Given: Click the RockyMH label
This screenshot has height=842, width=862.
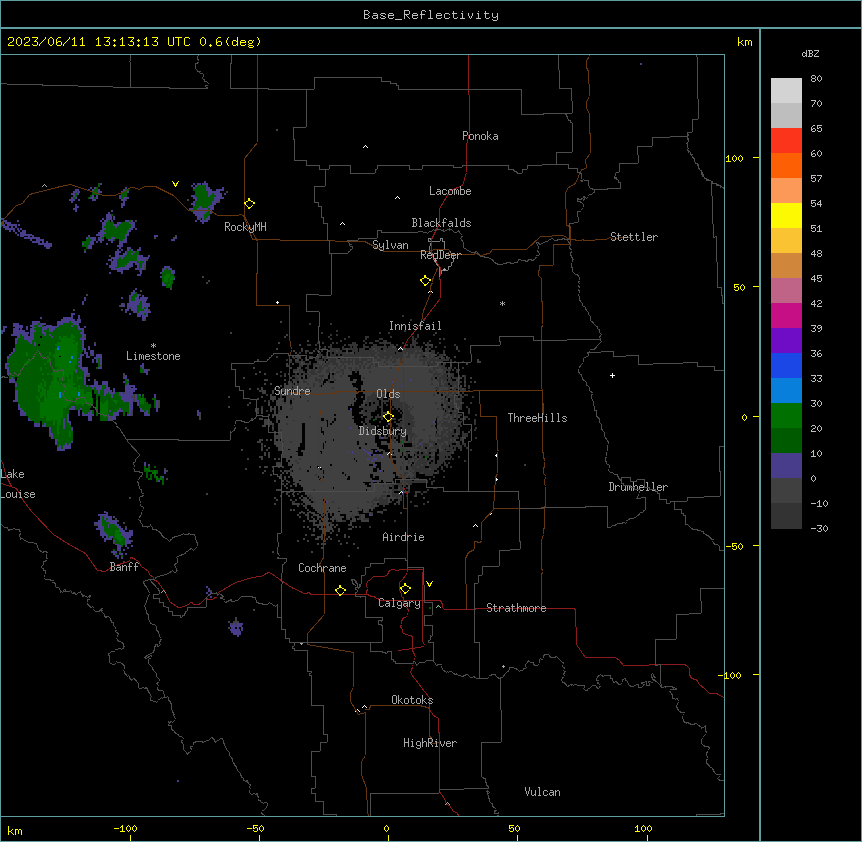Looking at the screenshot, I should click(x=245, y=227).
